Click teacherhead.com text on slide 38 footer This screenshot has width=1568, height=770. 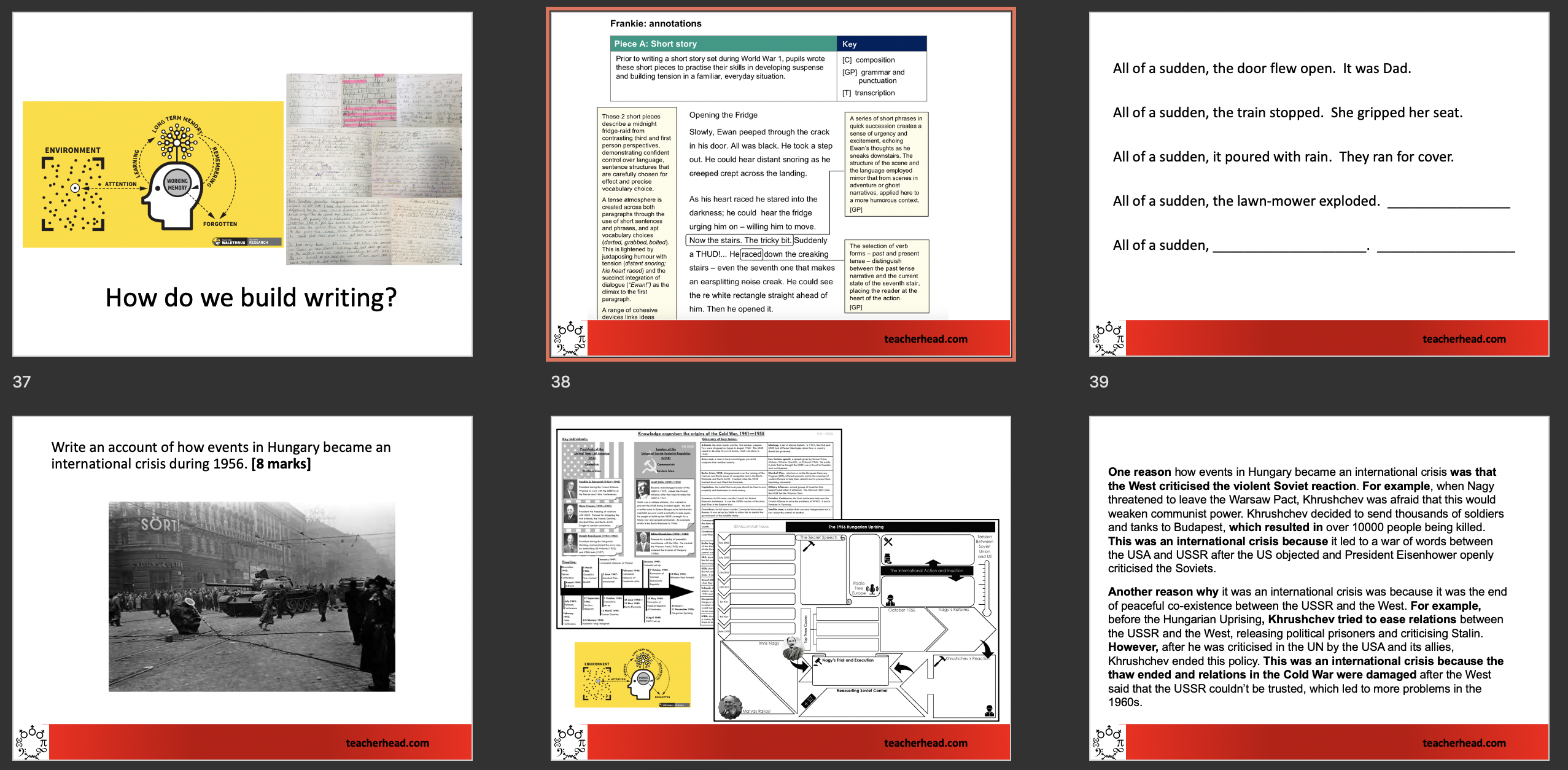925,339
